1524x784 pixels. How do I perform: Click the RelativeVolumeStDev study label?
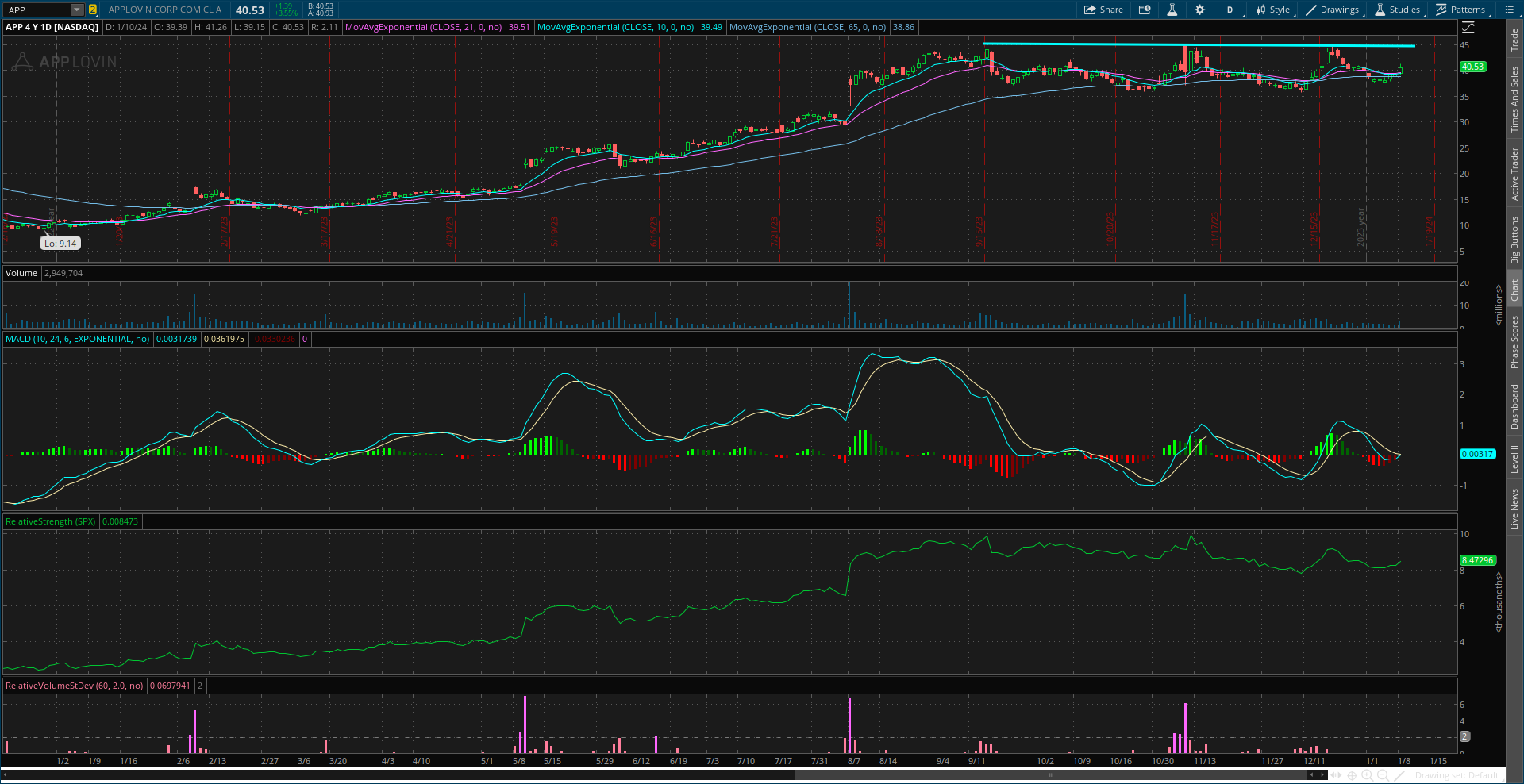click(75, 686)
